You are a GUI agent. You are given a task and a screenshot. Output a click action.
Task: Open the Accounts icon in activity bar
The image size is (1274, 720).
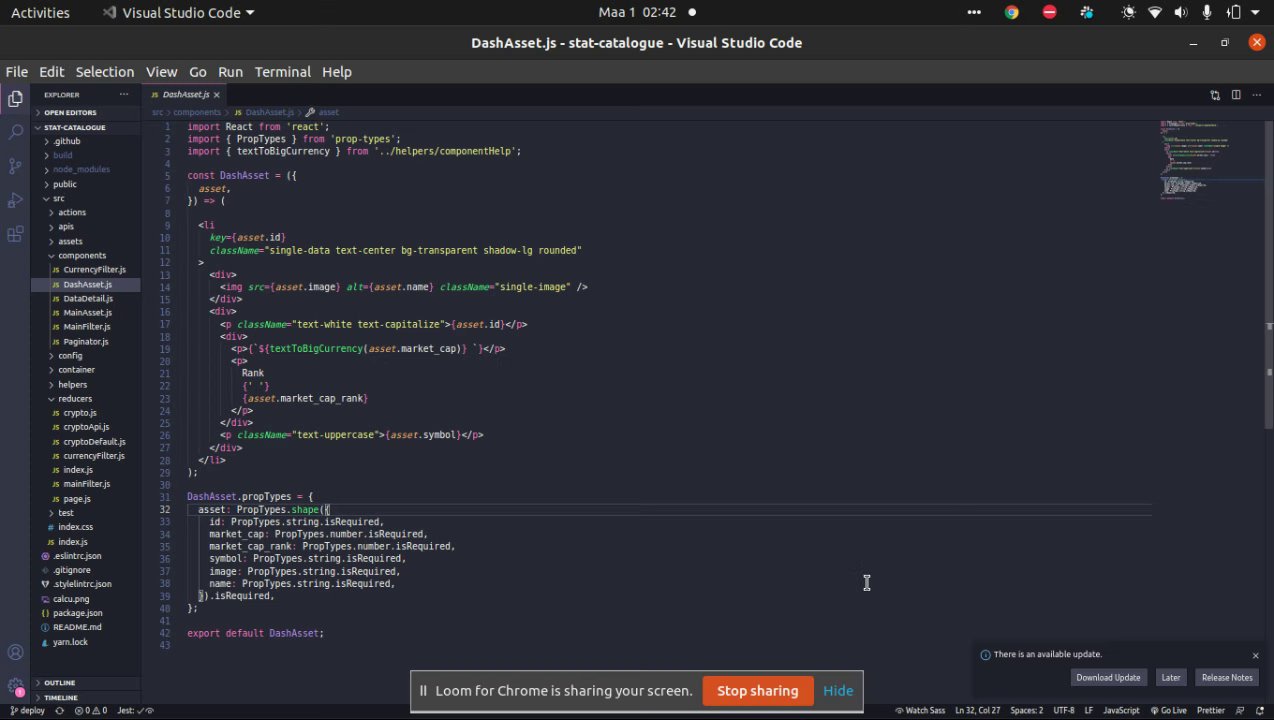click(15, 653)
